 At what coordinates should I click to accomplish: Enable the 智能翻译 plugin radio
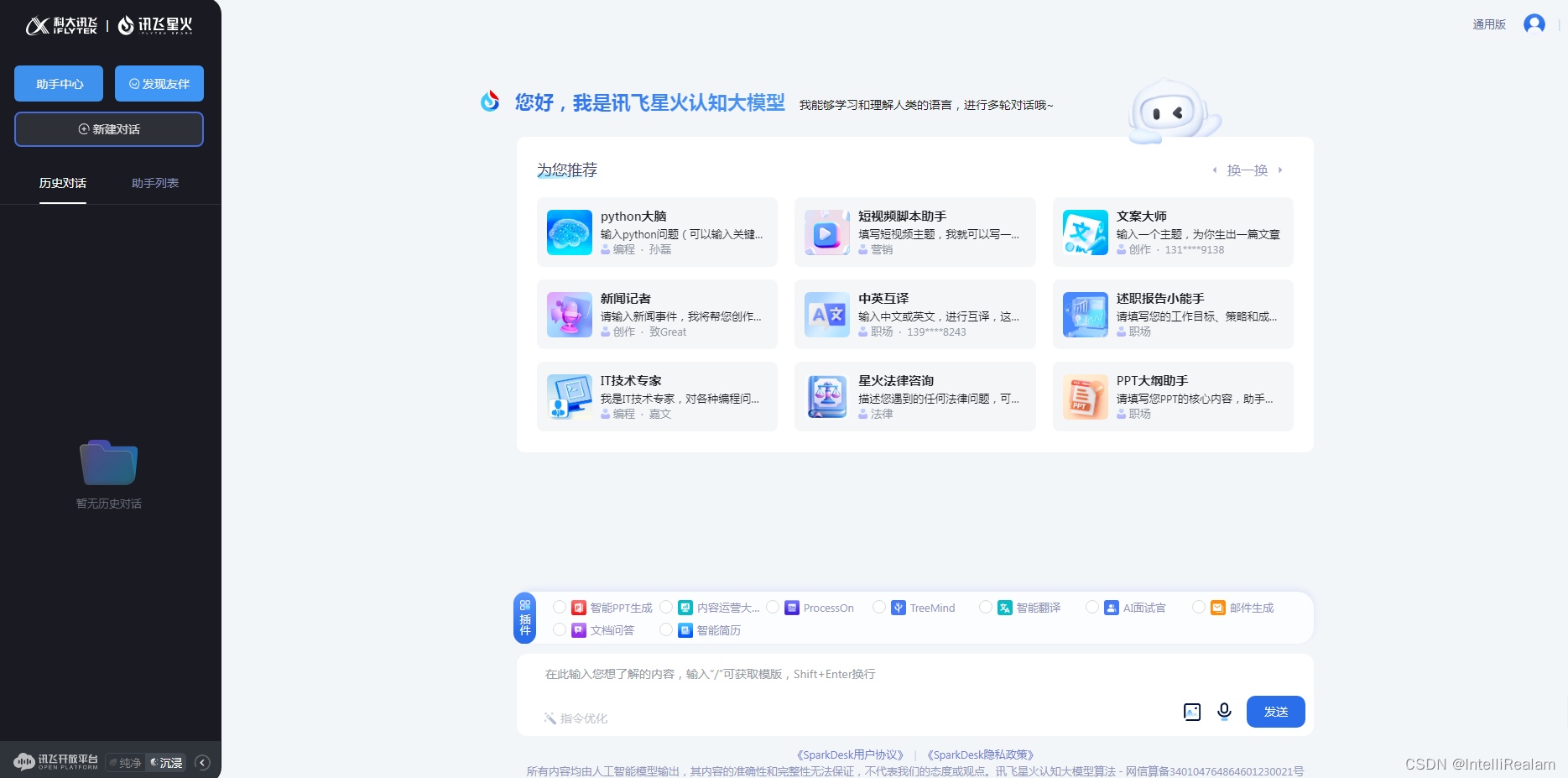pos(986,607)
